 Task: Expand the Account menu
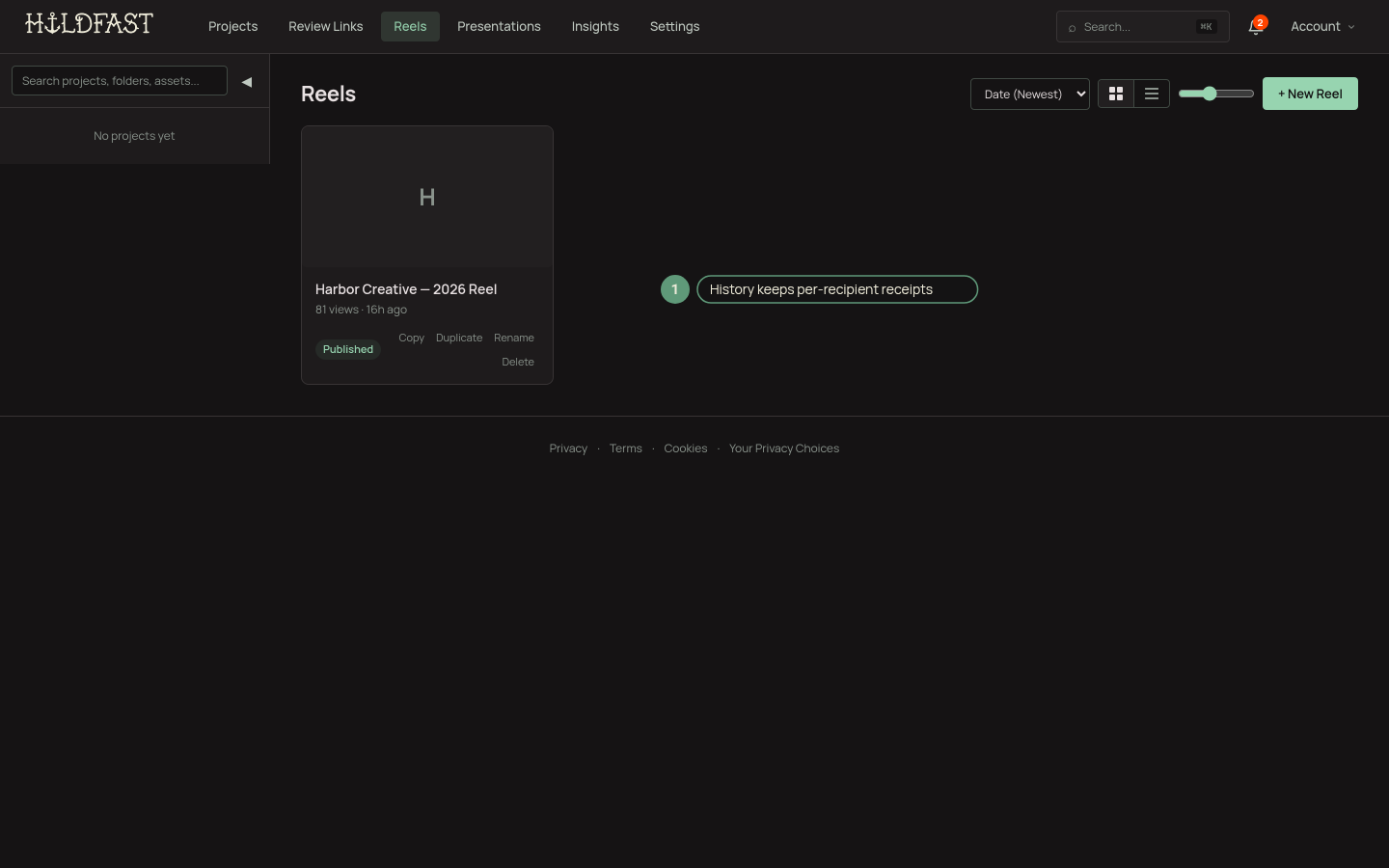point(1322,27)
